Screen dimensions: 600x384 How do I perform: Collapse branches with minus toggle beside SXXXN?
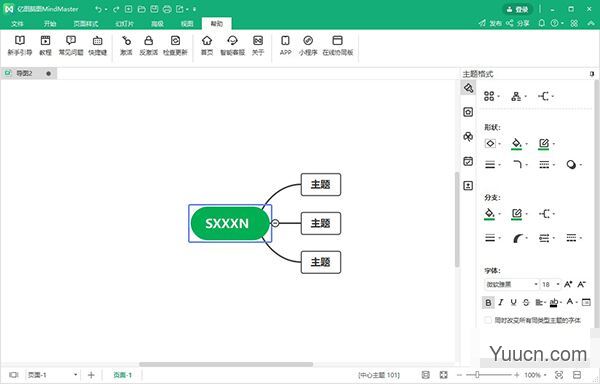point(275,223)
